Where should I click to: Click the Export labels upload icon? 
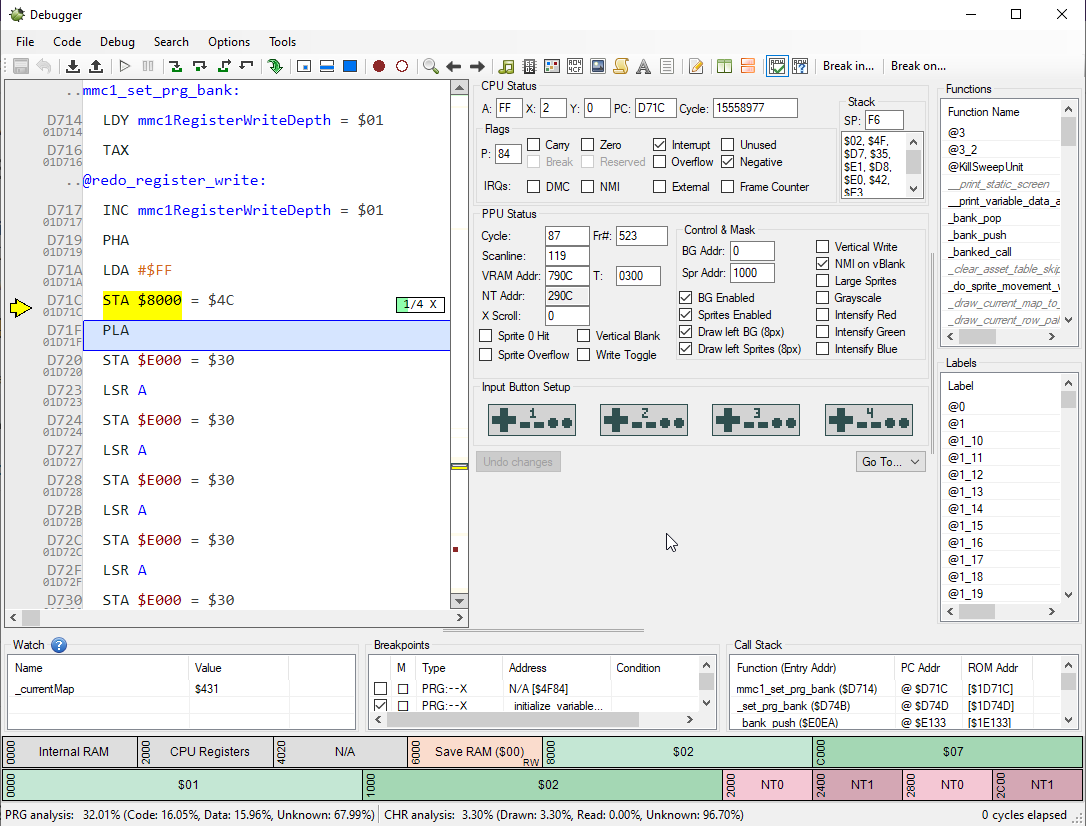coord(96,66)
